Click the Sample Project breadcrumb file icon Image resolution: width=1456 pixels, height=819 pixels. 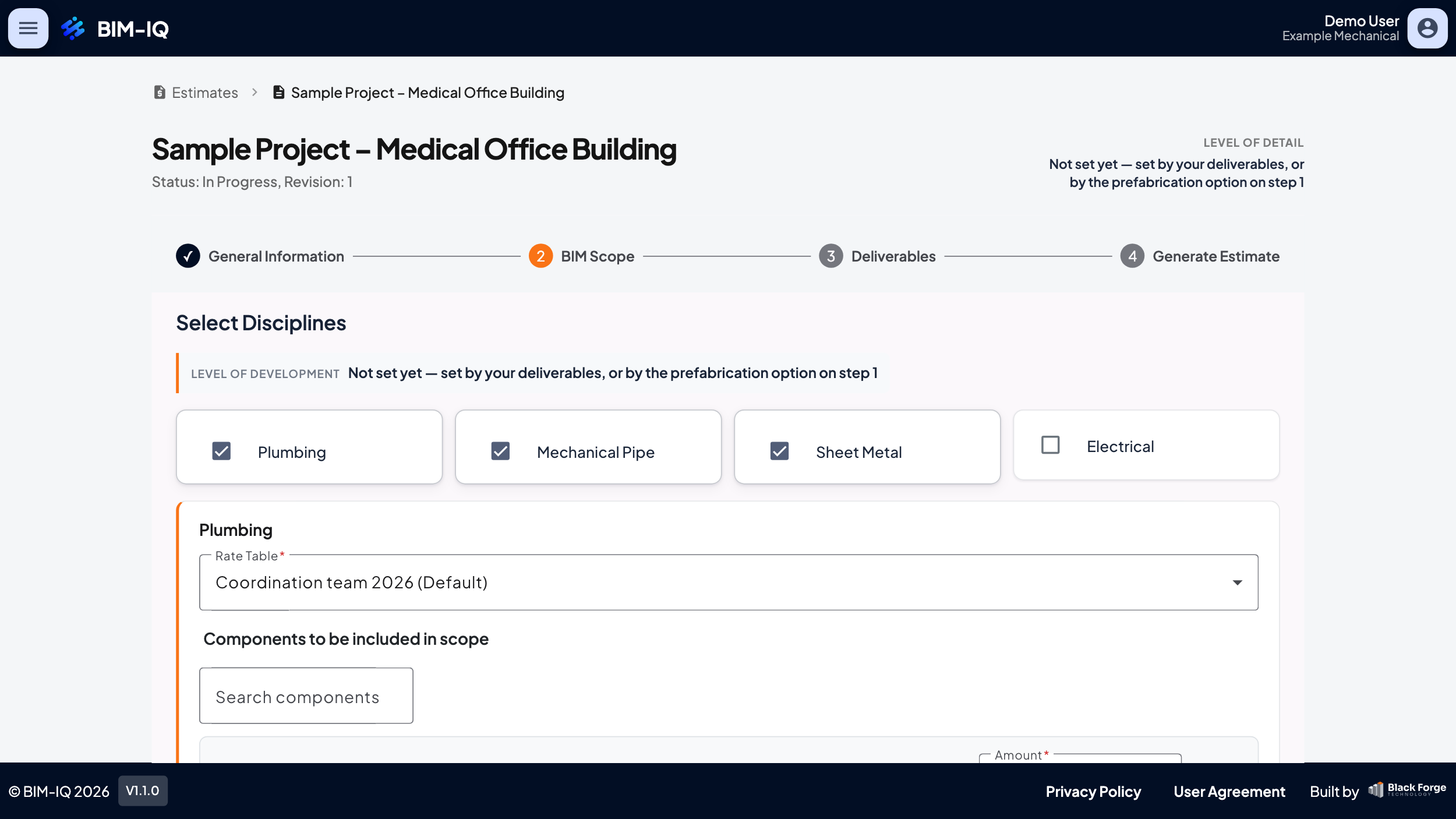point(279,93)
